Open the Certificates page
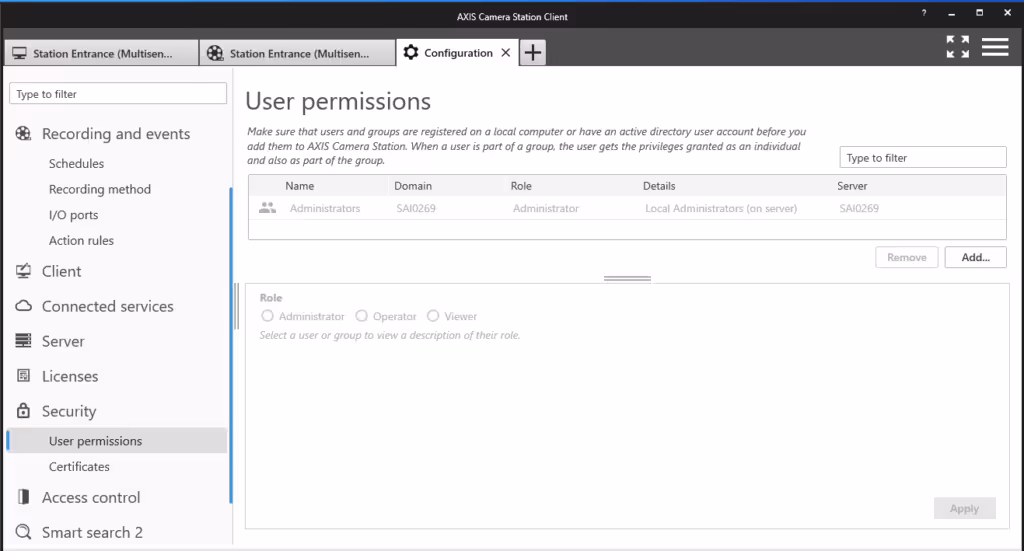Image resolution: width=1024 pixels, height=551 pixels. (79, 466)
